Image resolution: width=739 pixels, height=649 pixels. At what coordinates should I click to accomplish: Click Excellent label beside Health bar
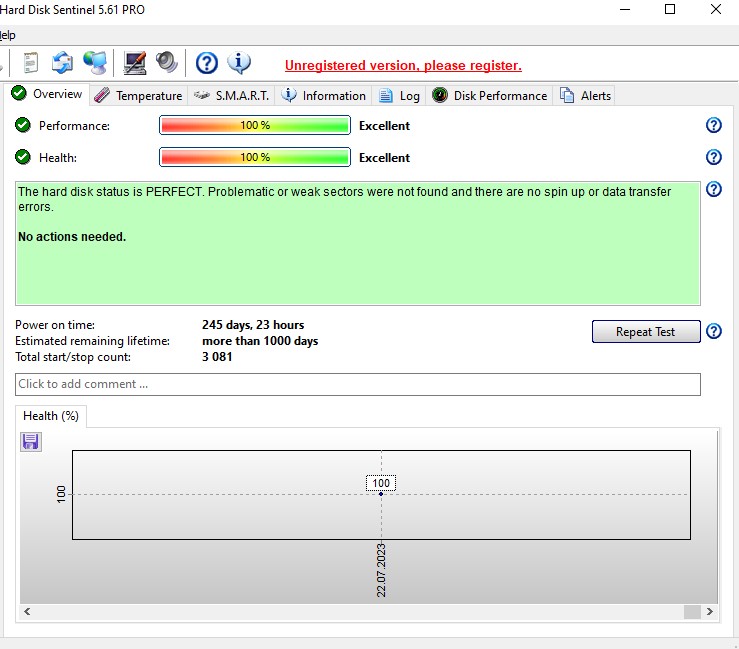385,158
